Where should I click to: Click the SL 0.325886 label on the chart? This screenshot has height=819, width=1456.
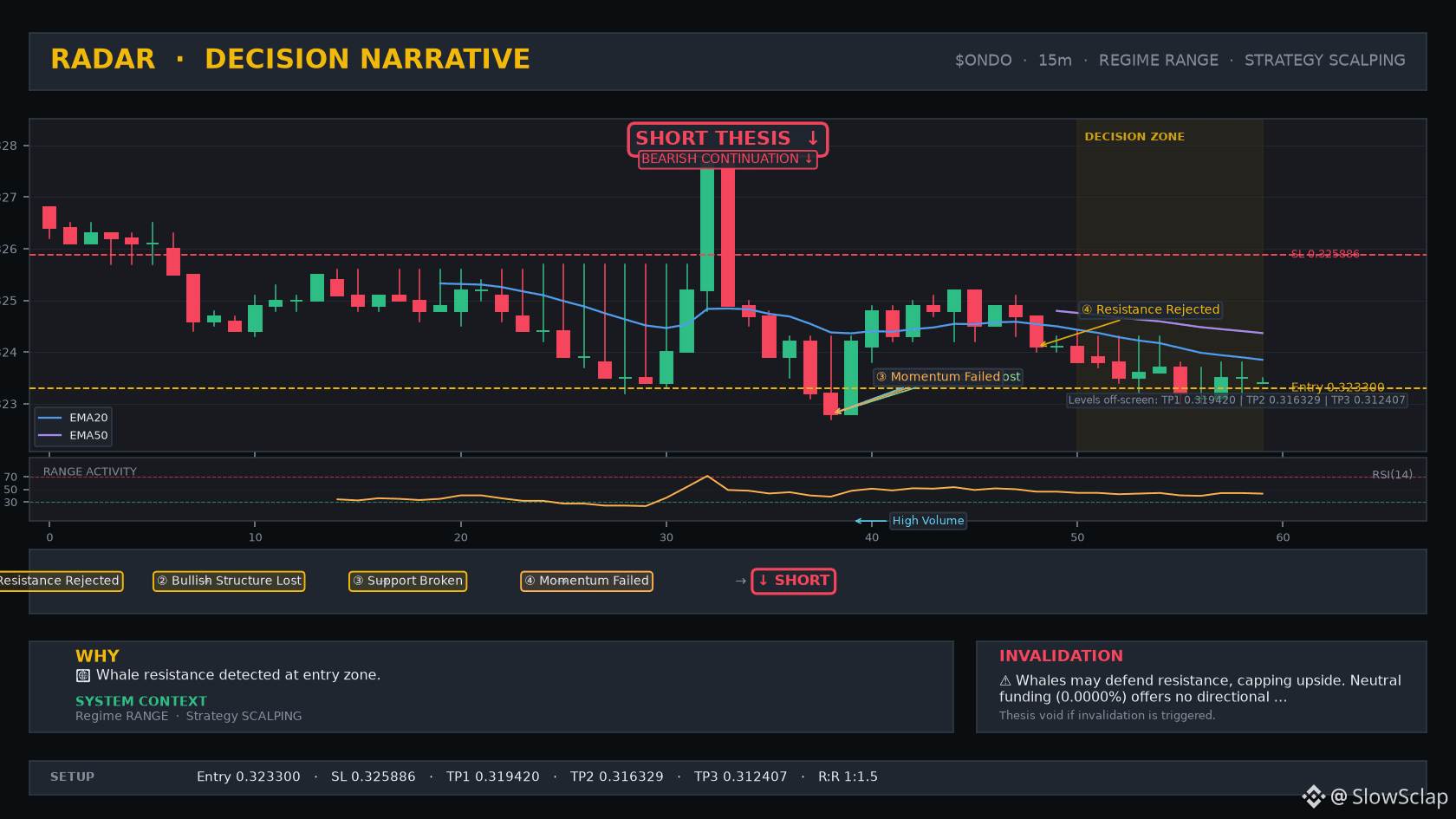(1325, 254)
